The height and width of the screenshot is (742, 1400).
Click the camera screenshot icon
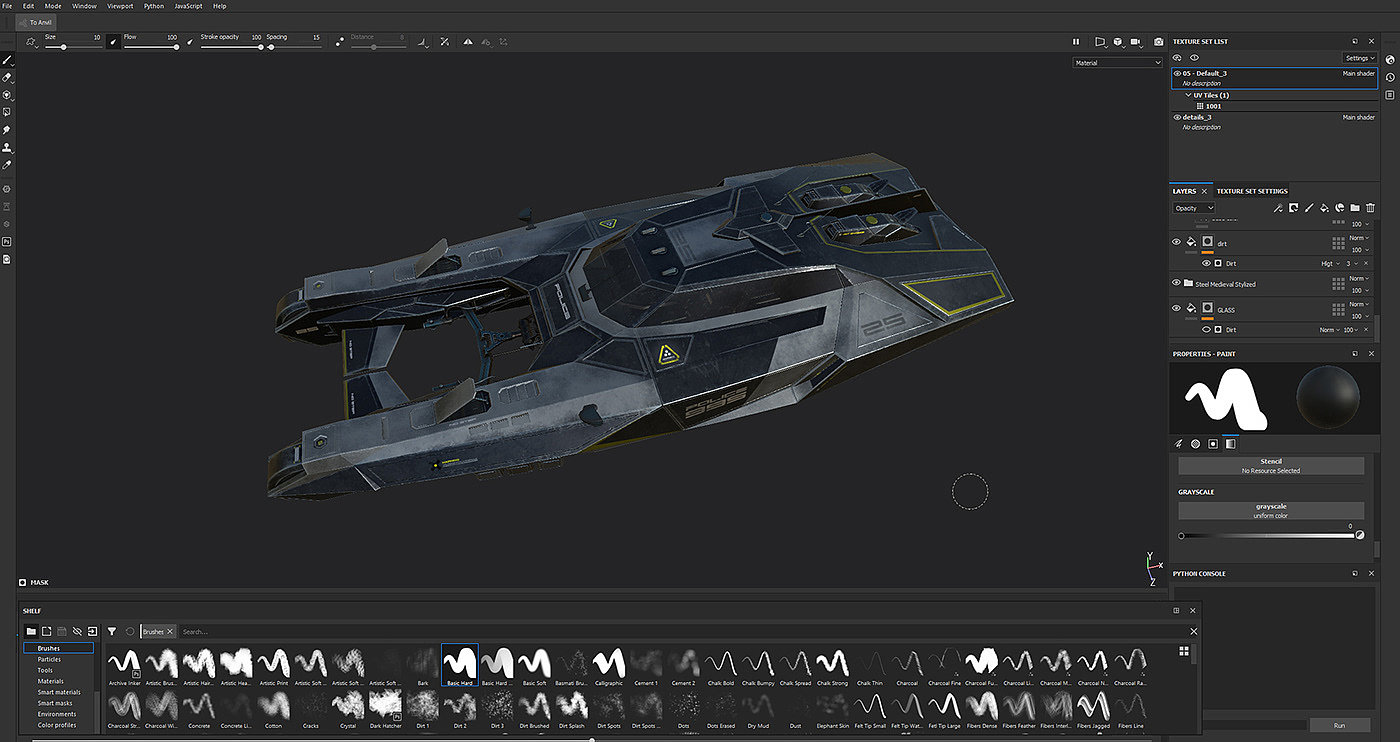click(1158, 42)
